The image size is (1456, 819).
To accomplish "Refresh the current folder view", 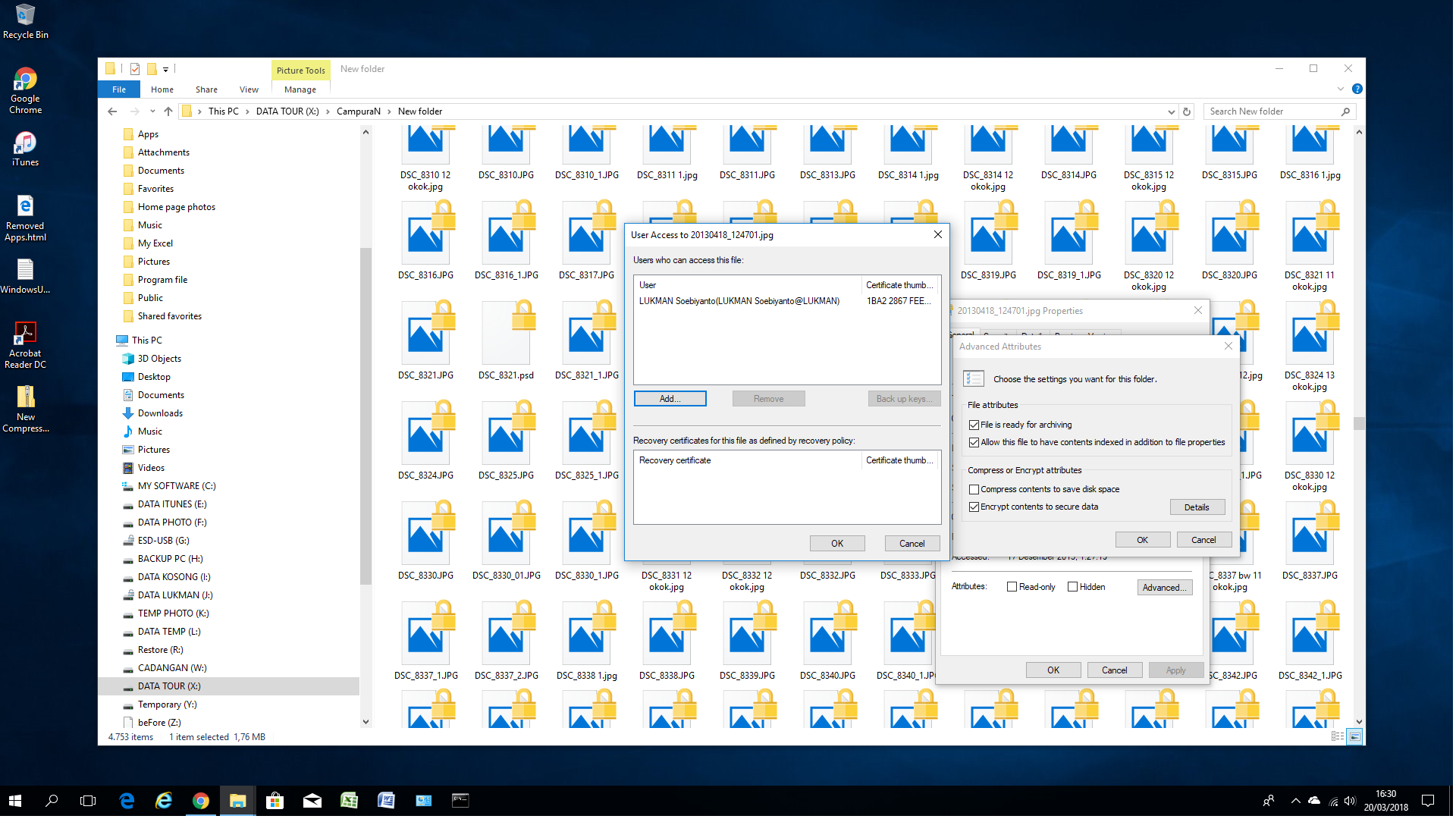I will click(x=1188, y=111).
